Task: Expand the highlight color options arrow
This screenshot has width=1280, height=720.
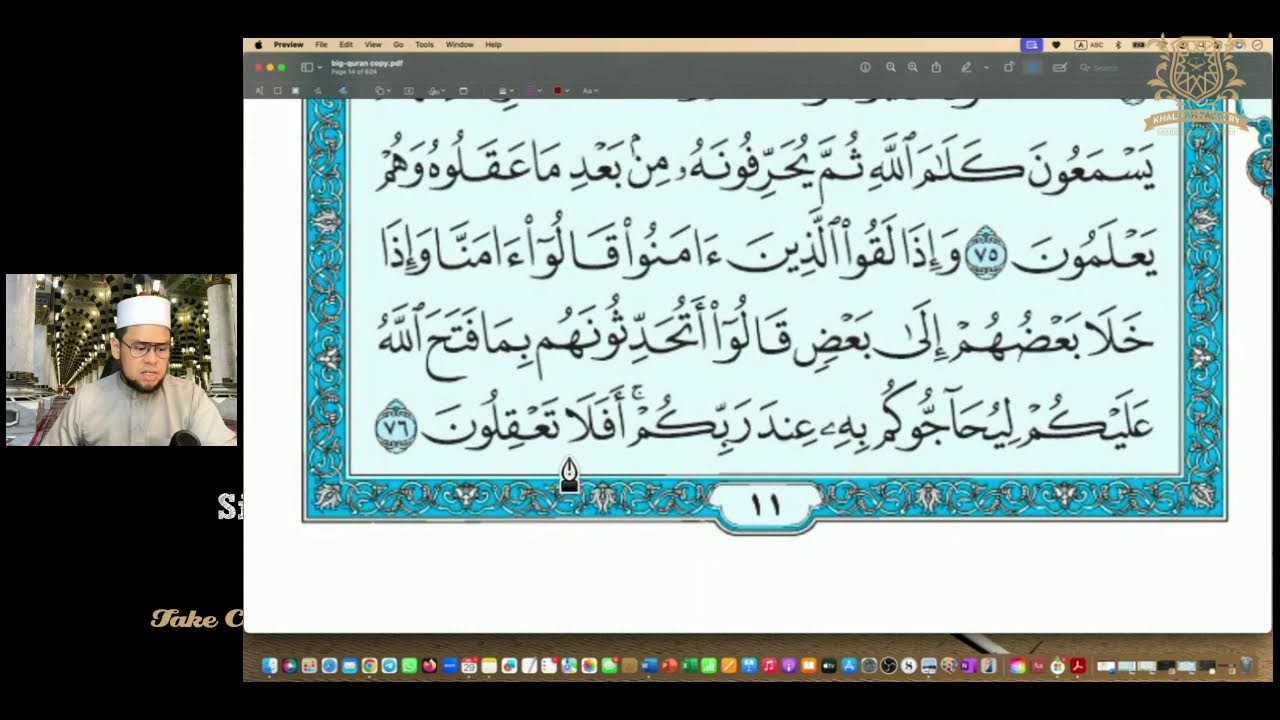Action: [x=986, y=67]
